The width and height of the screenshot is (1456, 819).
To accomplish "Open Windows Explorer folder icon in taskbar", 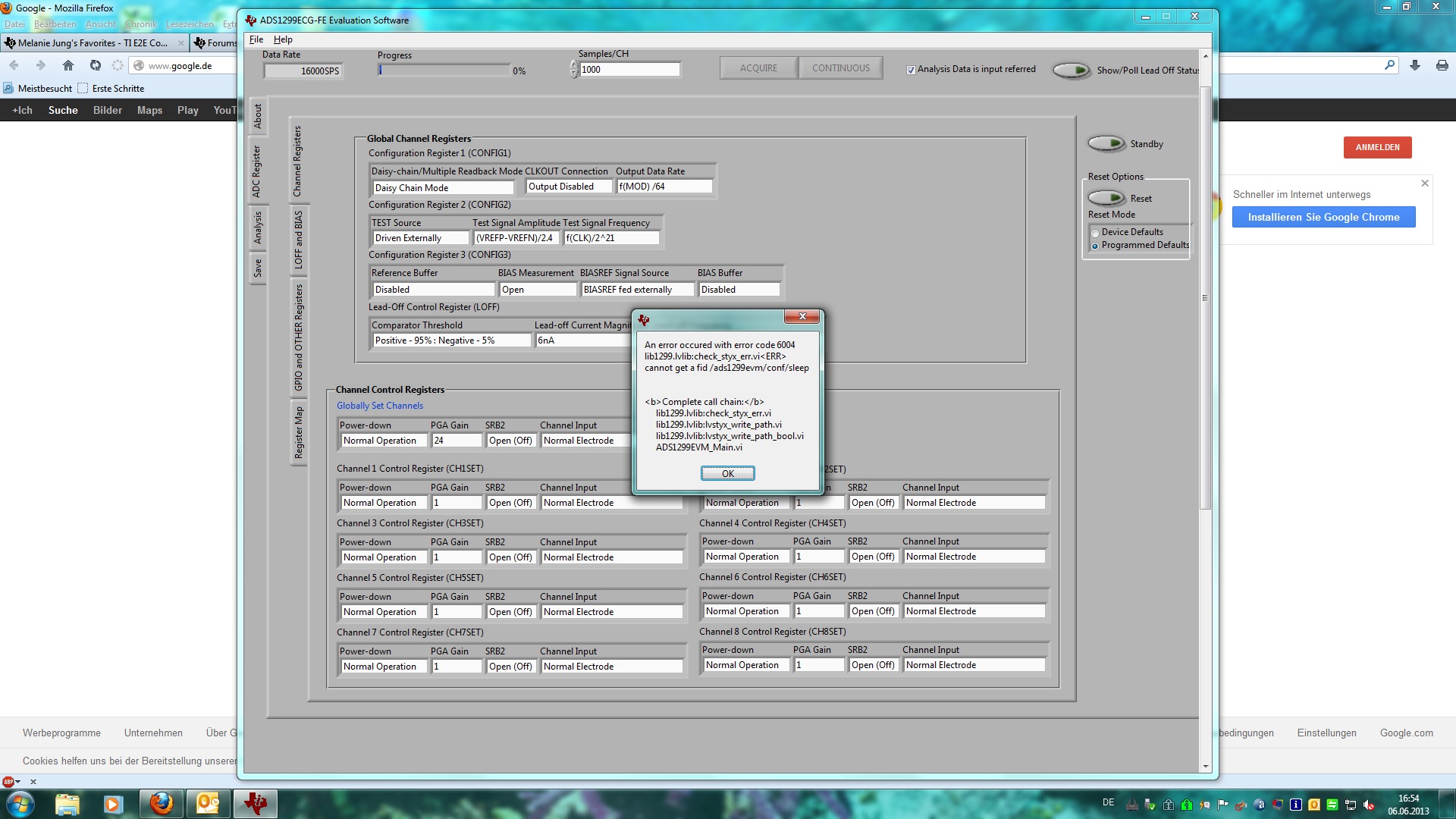I will (x=67, y=803).
